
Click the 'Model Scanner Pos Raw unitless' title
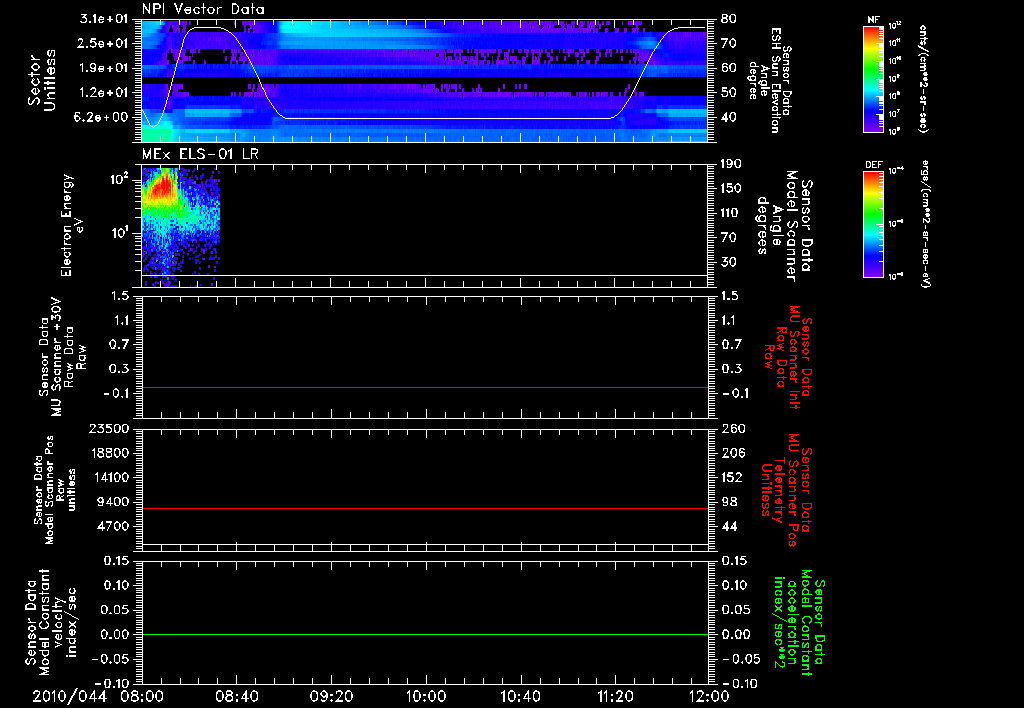coord(55,490)
